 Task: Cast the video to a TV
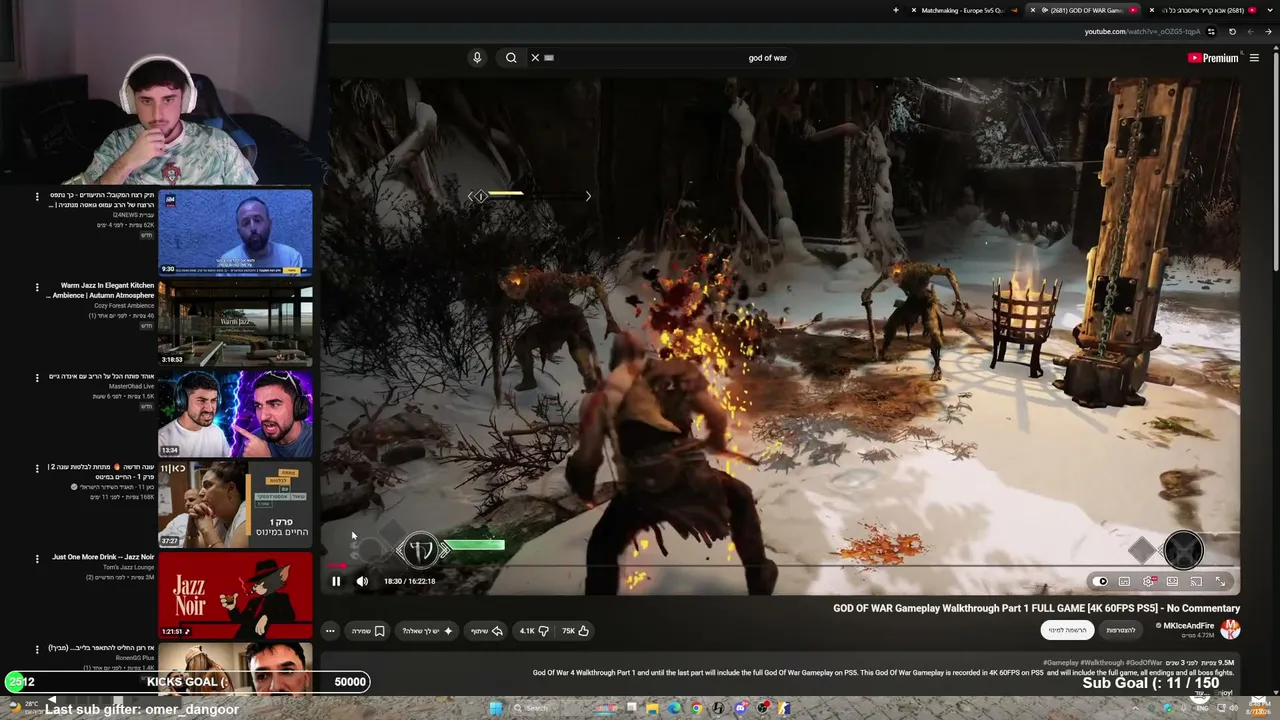pyautogui.click(x=1196, y=581)
